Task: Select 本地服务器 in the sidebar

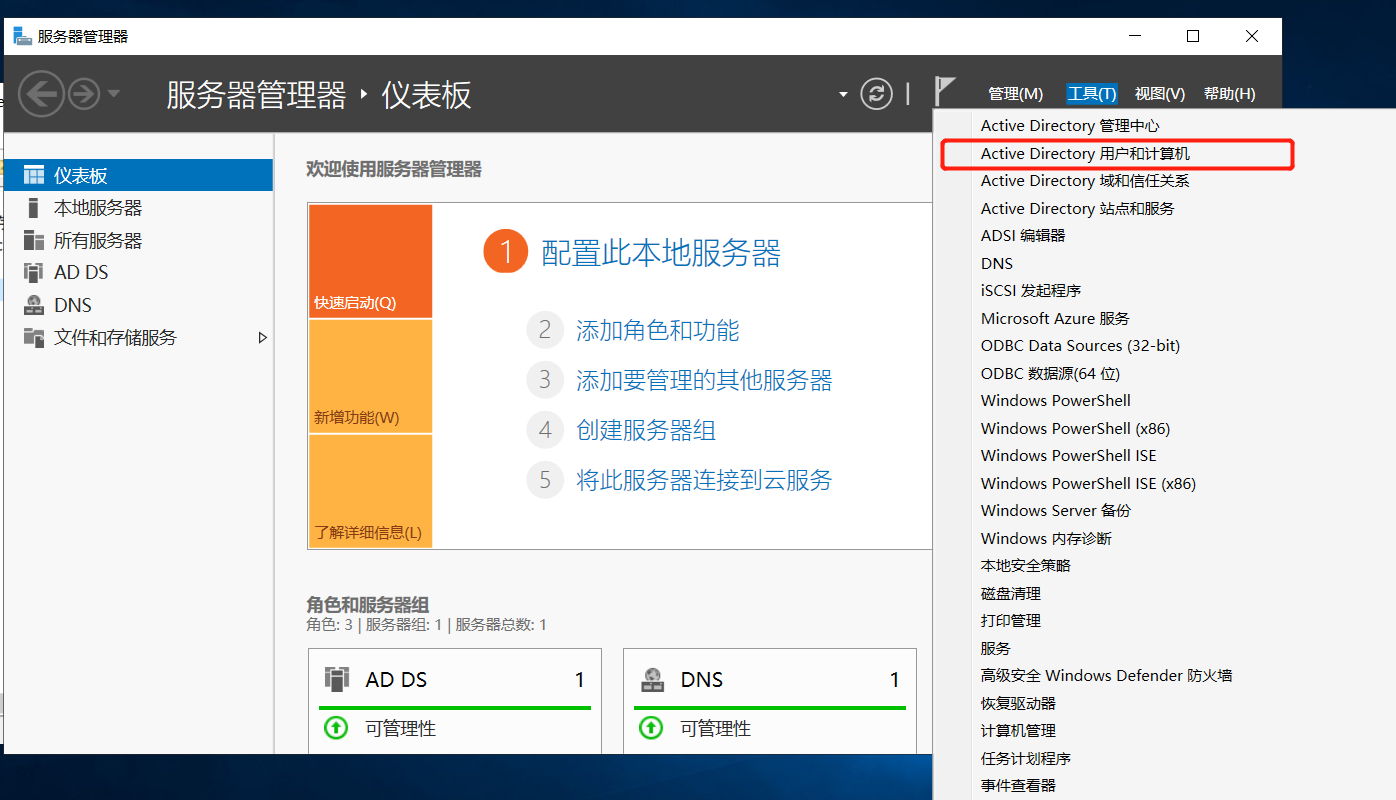Action: [x=138, y=208]
